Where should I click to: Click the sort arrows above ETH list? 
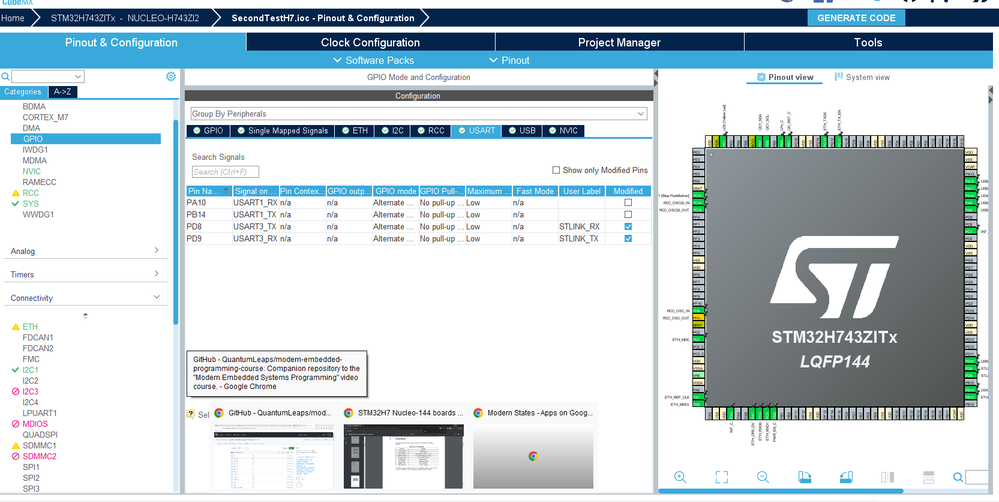click(85, 316)
